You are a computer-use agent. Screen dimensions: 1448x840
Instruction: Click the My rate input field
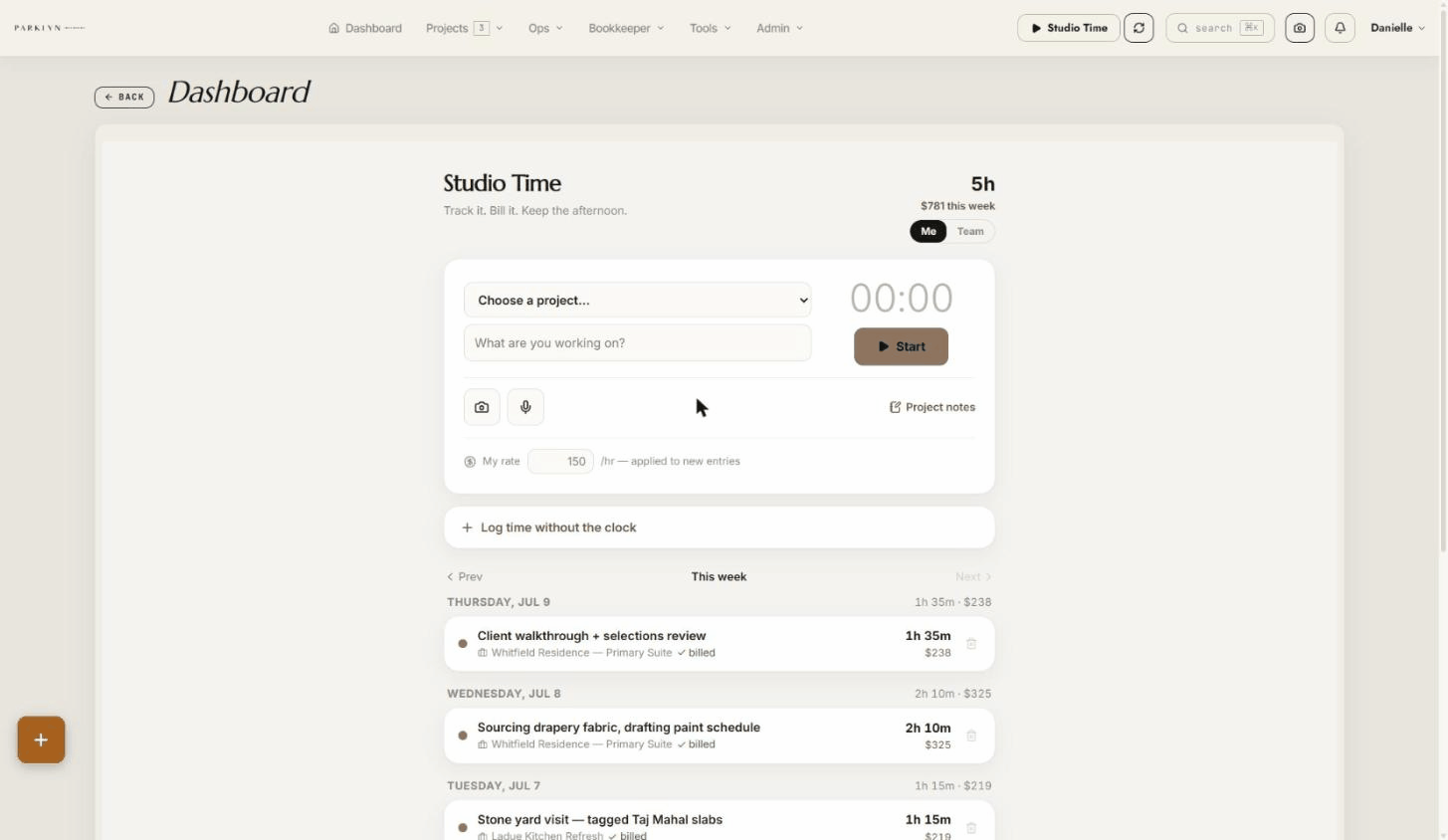pyautogui.click(x=560, y=461)
